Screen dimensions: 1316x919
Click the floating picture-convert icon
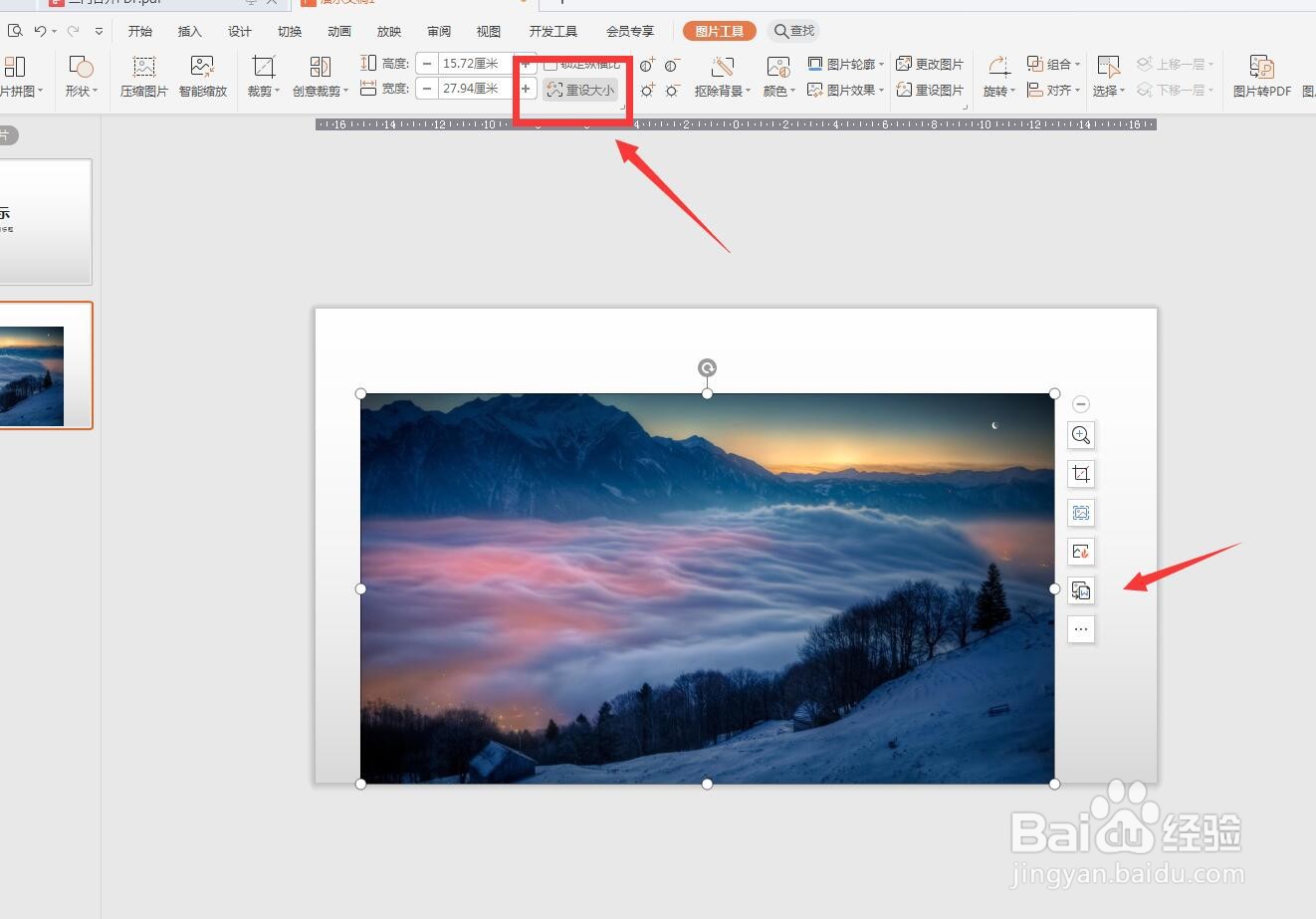1081,590
